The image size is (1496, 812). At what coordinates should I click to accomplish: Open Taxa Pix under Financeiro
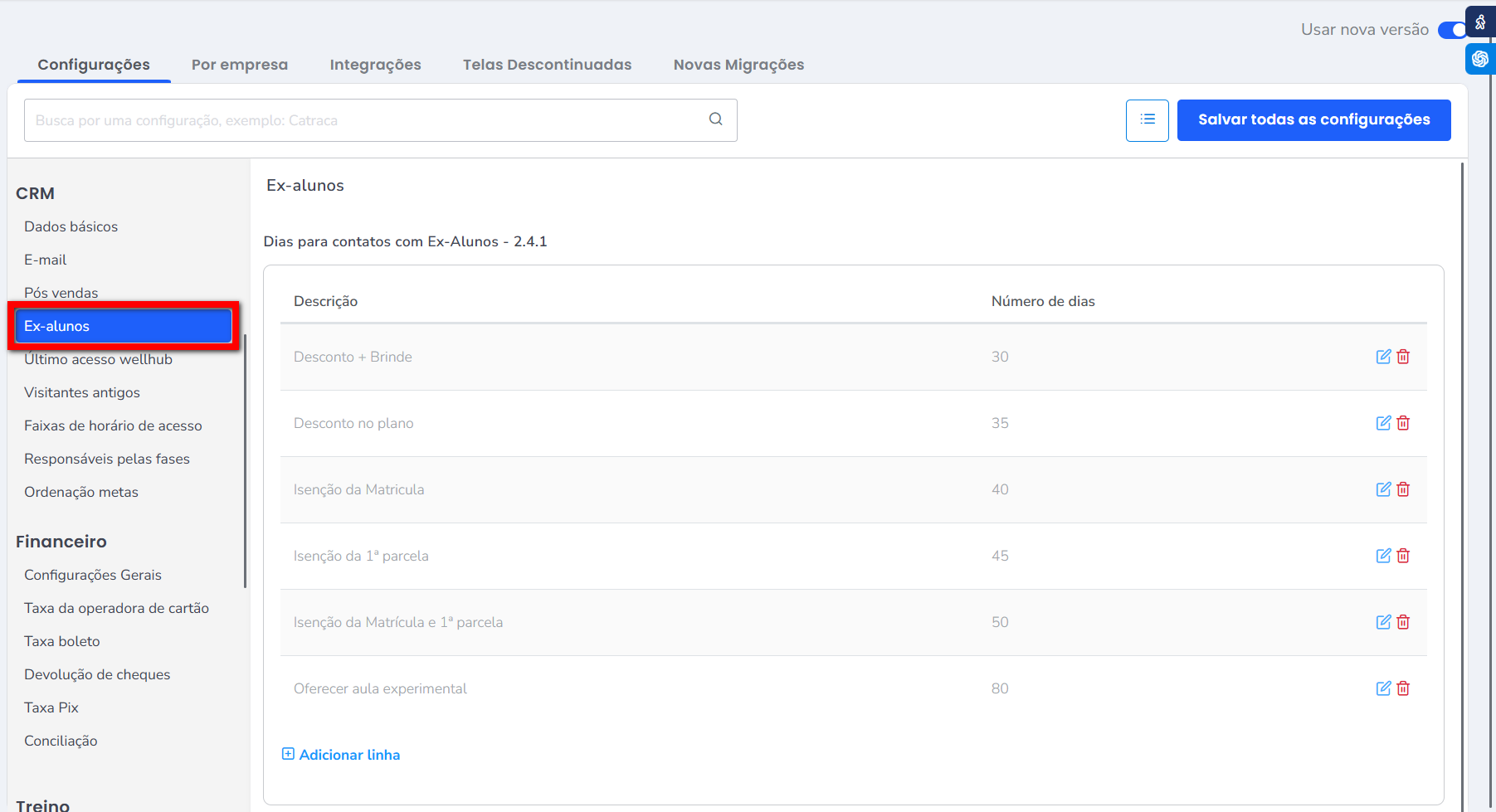point(51,707)
